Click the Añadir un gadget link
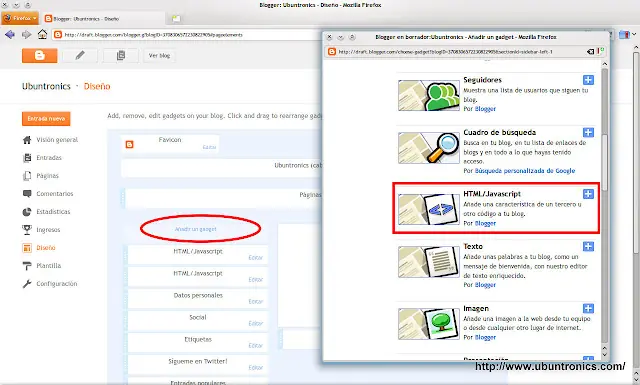This screenshot has width=640, height=385. coord(196,229)
